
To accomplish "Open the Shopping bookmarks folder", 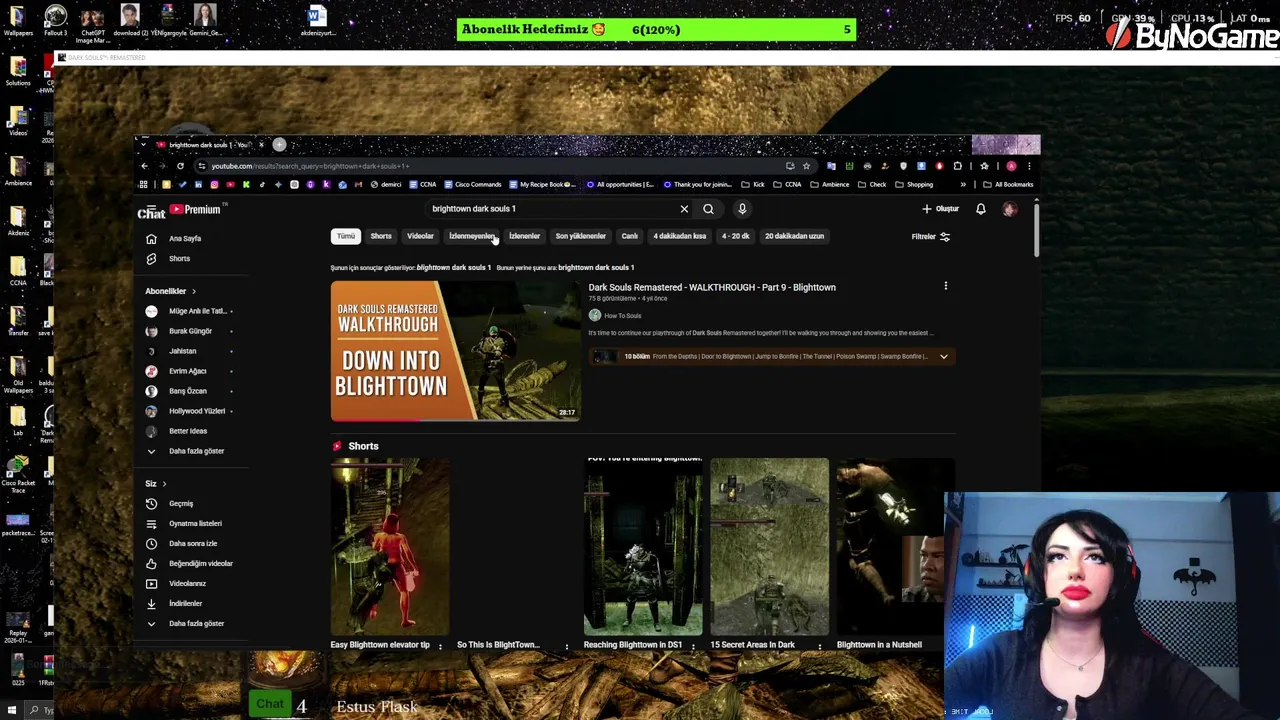I will pyautogui.click(x=914, y=185).
